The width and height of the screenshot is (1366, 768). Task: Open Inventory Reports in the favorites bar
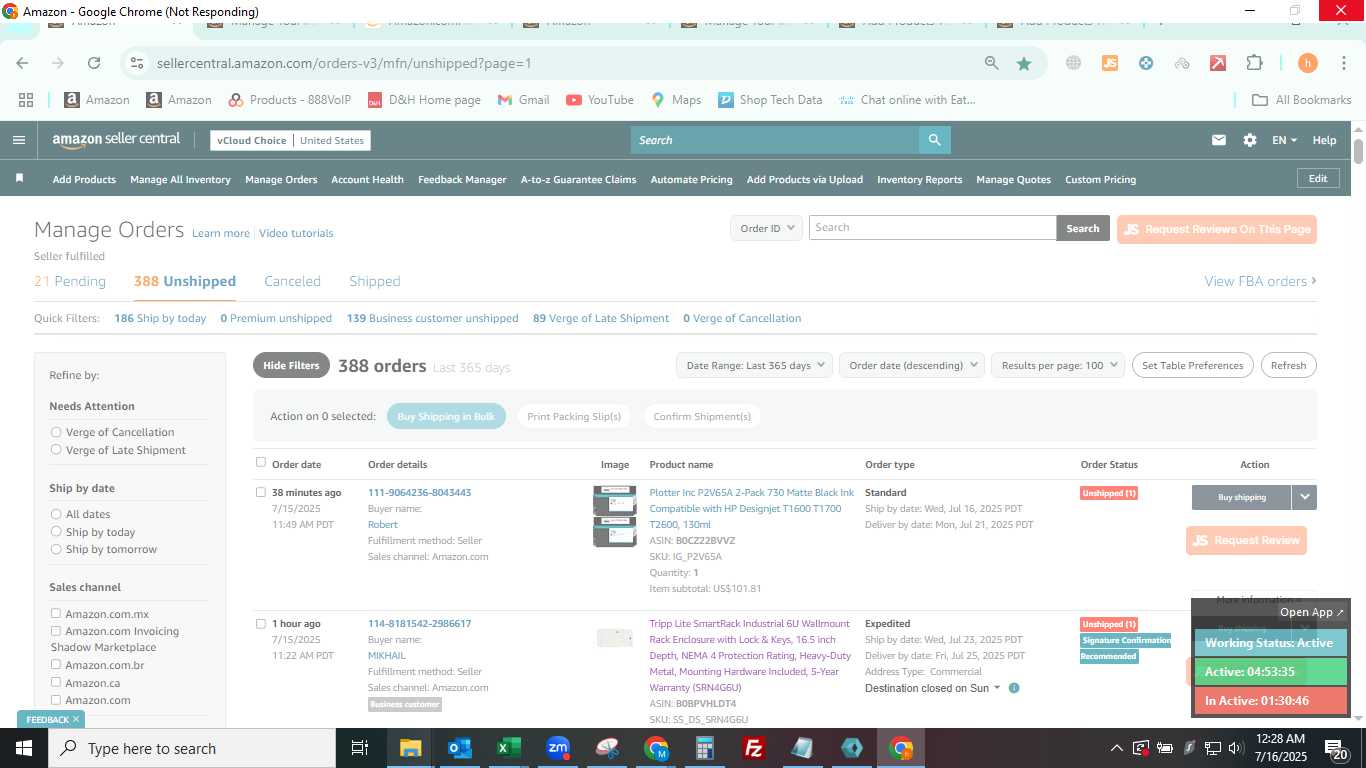(919, 179)
